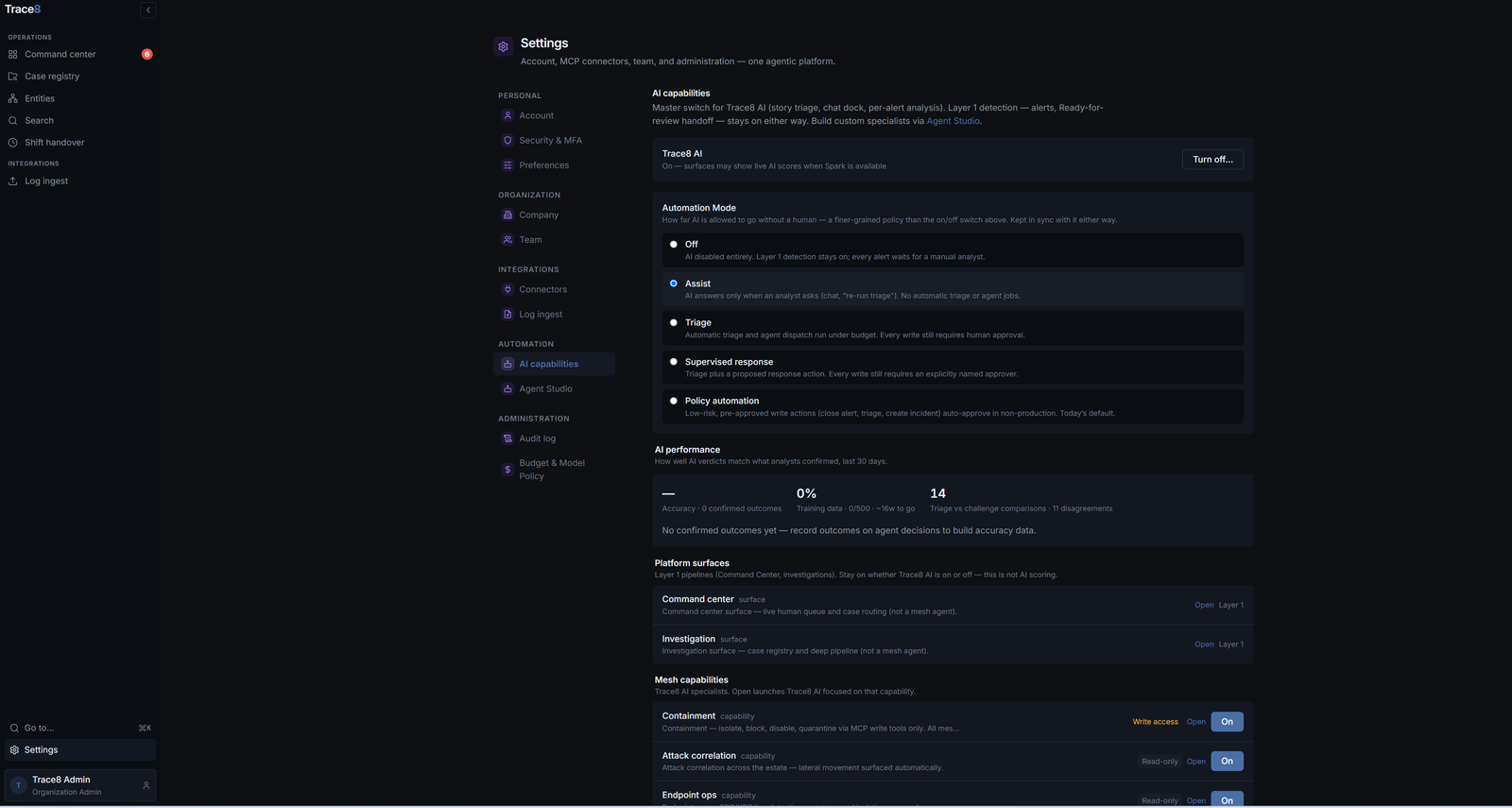Click the Entities icon in sidebar

tap(13, 98)
